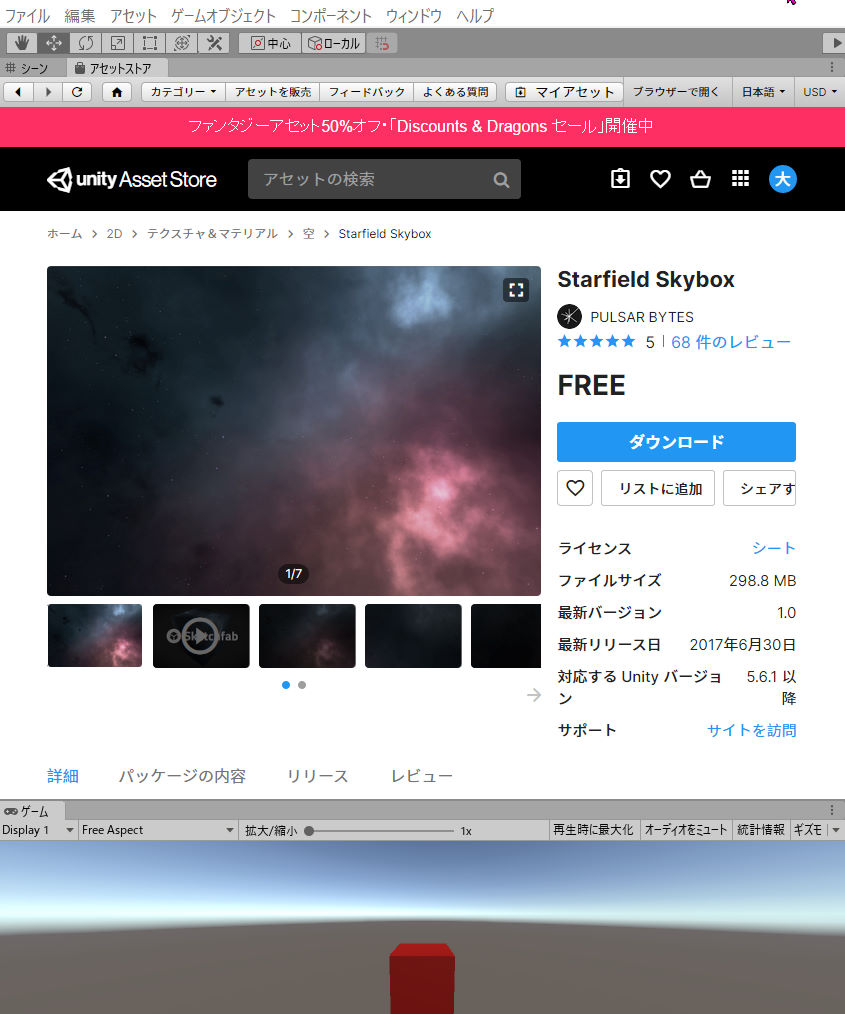Open the 日本語 language dropdown
Viewport: 845px width, 1014px height.
tap(763, 92)
